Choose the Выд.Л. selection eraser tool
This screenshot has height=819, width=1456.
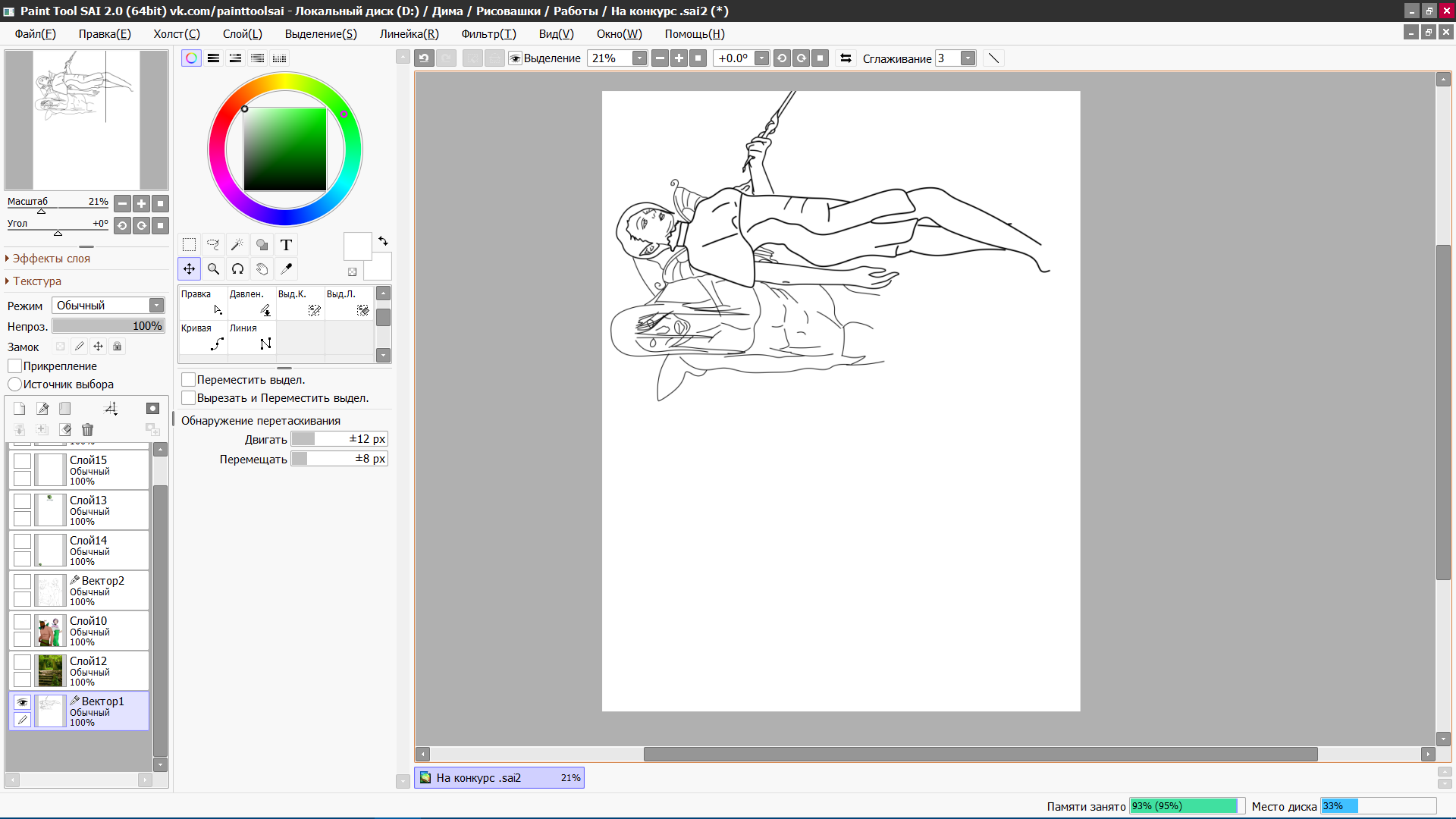tap(348, 303)
